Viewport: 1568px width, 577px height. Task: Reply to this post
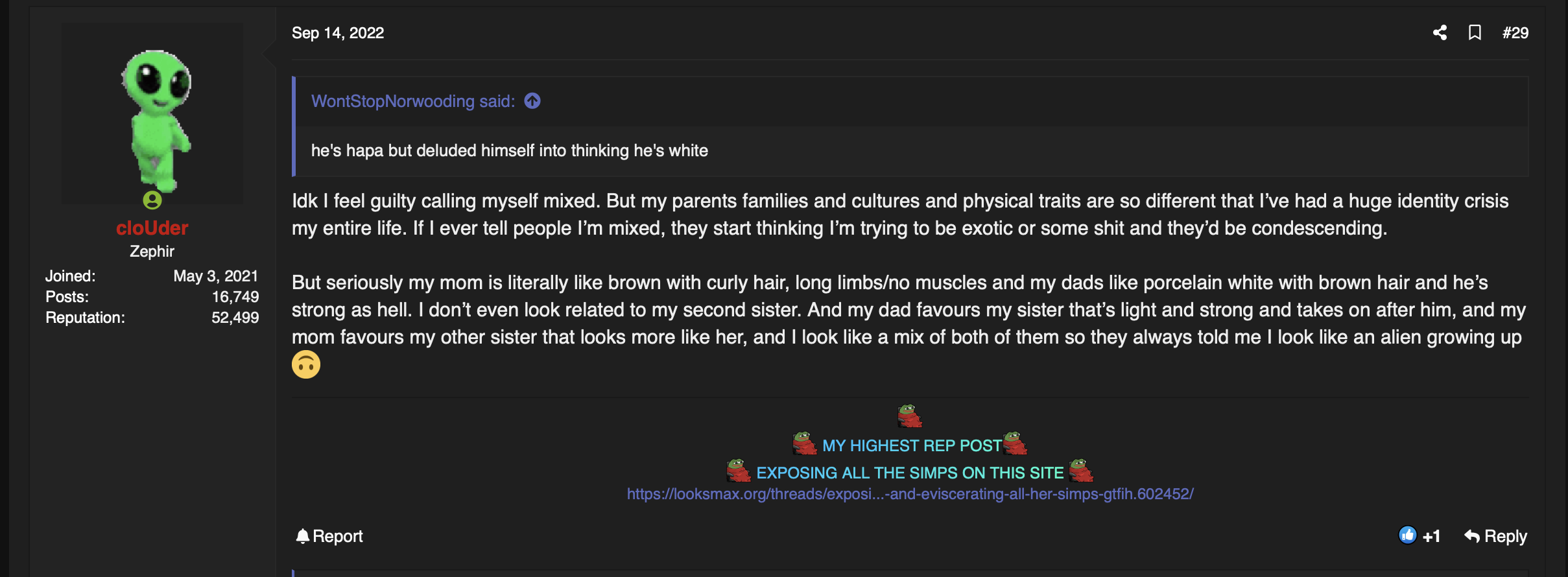tap(1495, 536)
